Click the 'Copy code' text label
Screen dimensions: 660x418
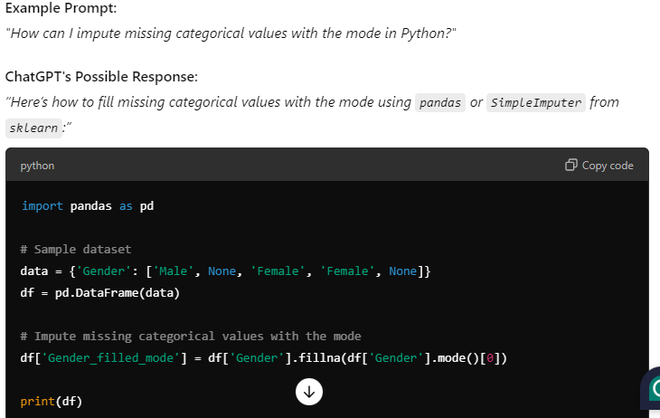pos(607,165)
